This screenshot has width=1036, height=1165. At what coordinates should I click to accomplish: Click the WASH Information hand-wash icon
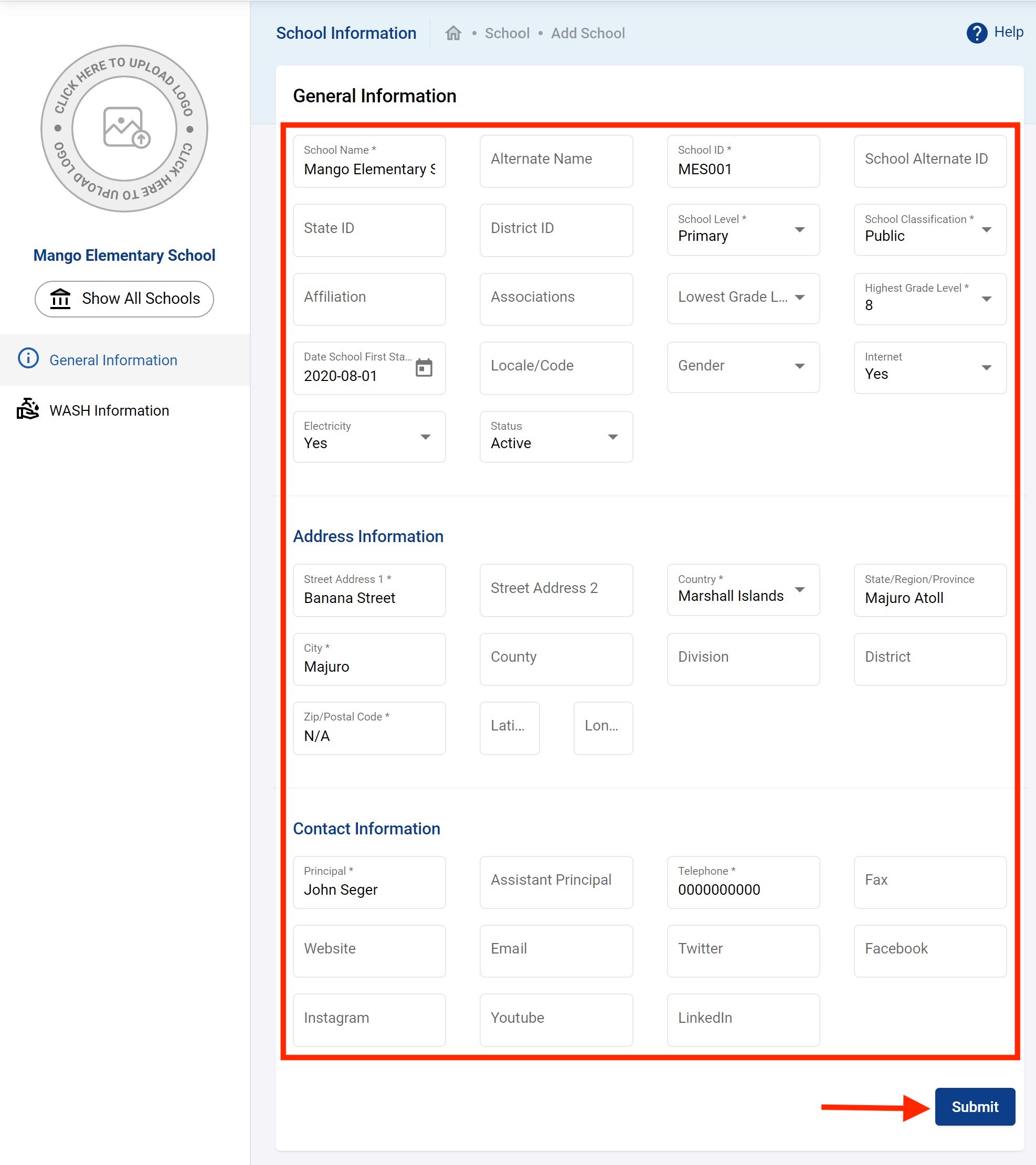28,409
